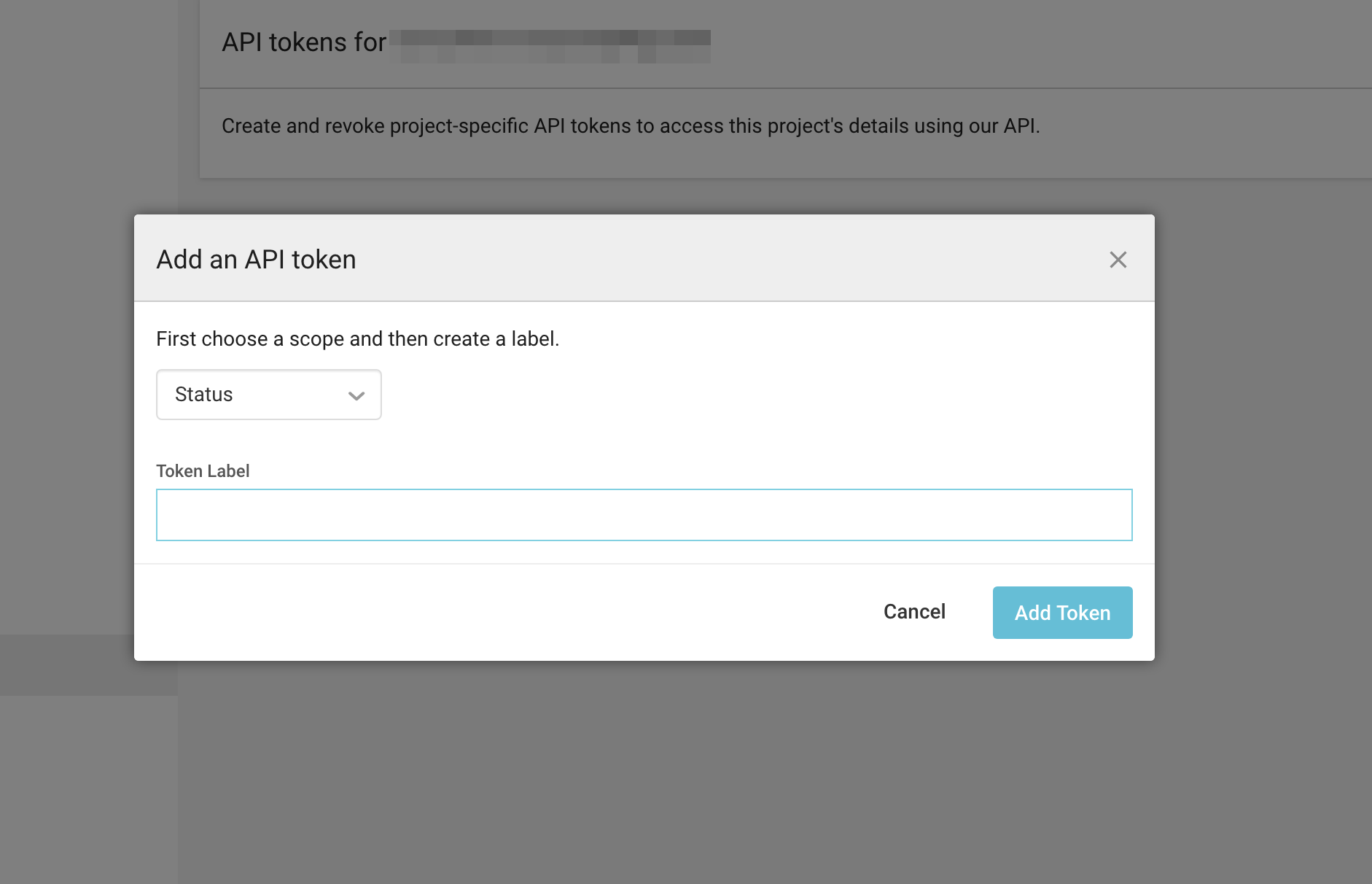Click inside the empty token label box
This screenshot has height=884, width=1372.
(644, 514)
